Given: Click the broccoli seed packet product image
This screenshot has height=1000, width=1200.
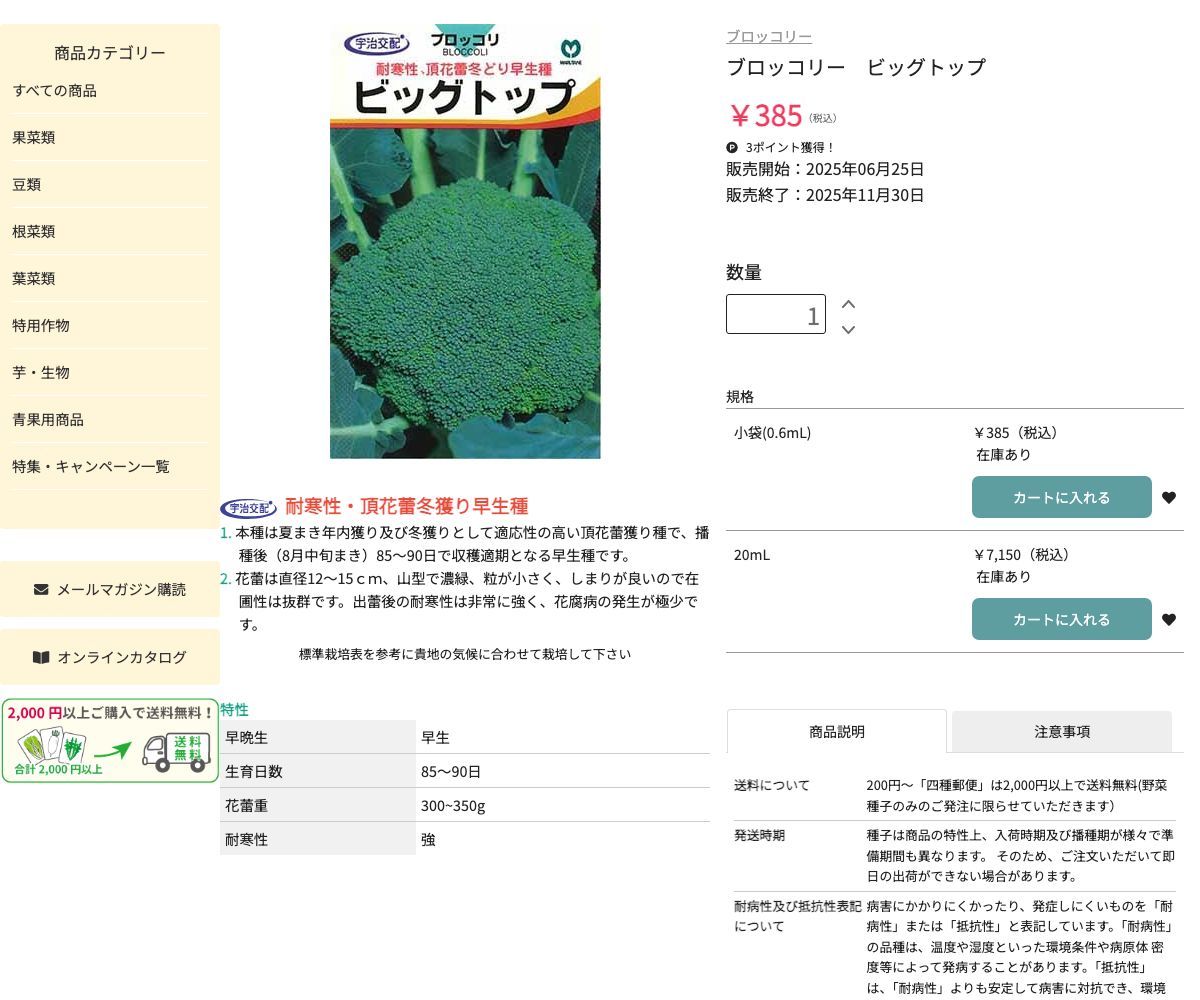Looking at the screenshot, I should coord(464,240).
